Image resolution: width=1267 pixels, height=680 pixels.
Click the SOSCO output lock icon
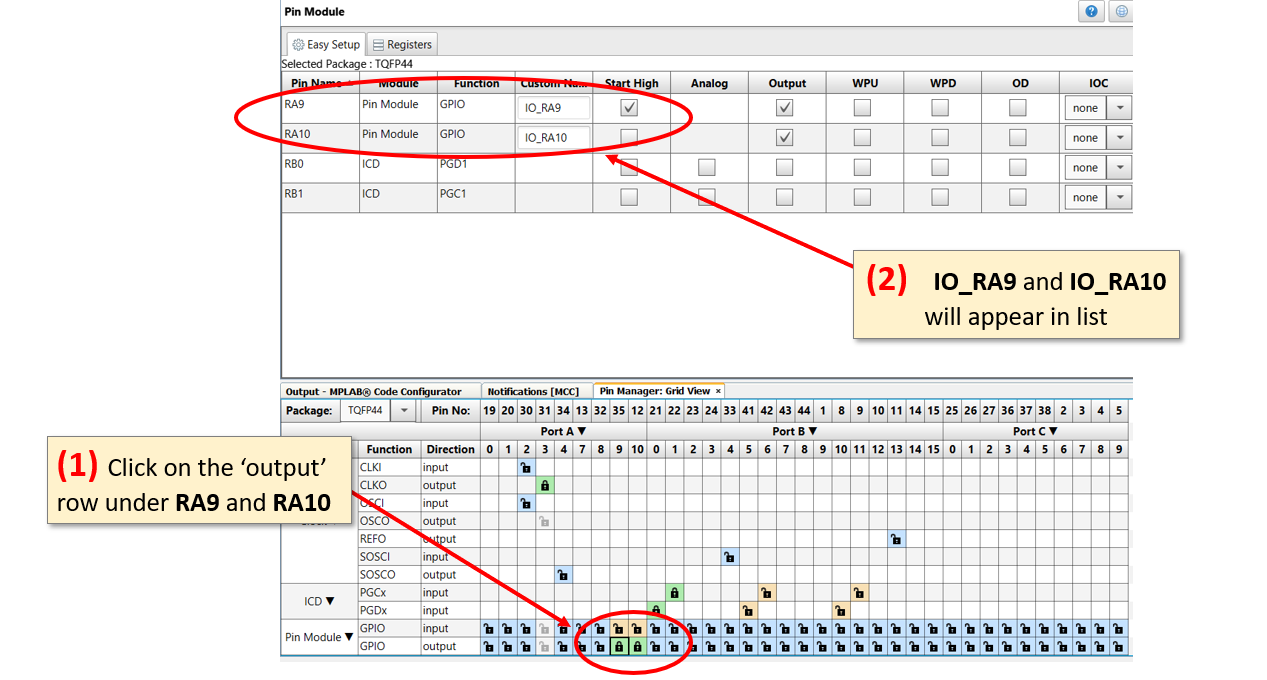(563, 575)
